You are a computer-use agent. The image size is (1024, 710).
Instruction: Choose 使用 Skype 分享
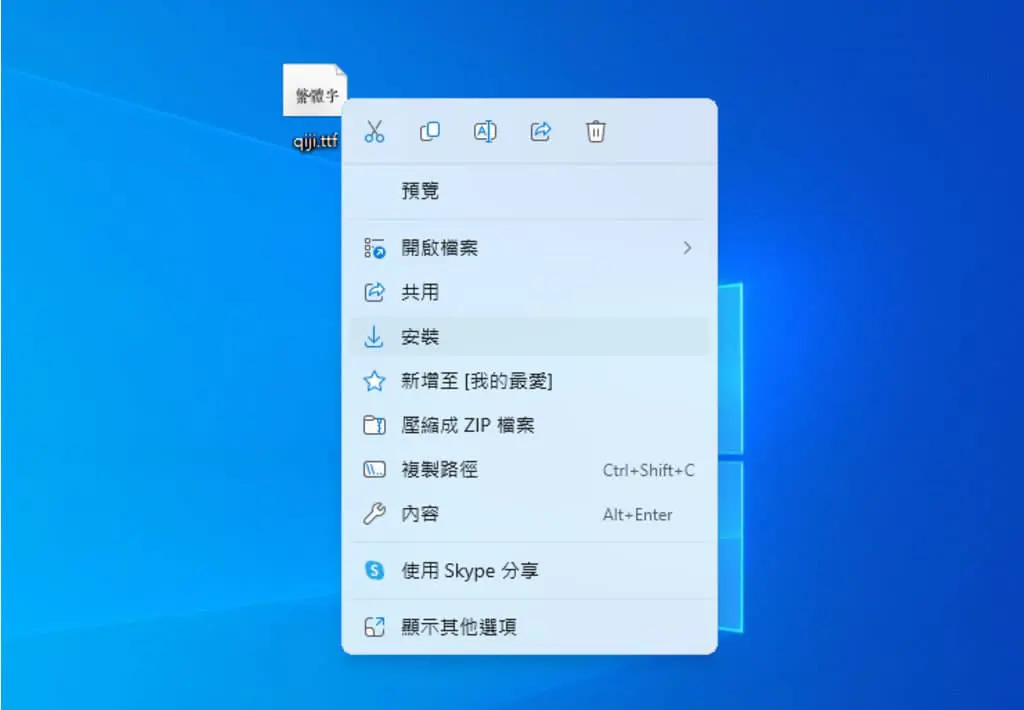pyautogui.click(x=529, y=570)
